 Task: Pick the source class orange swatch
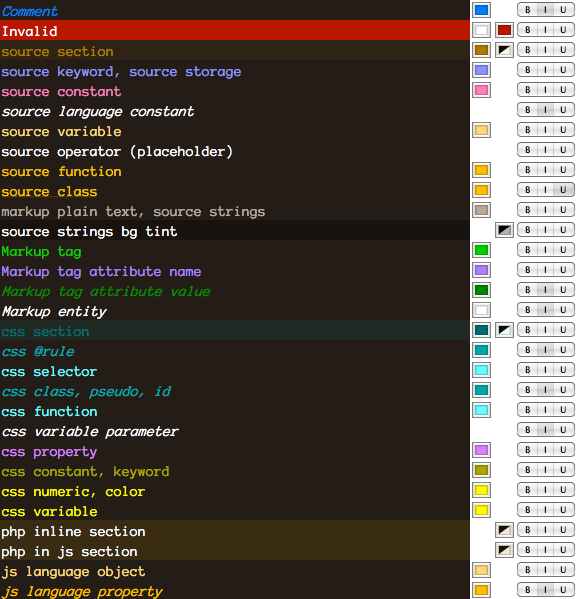[481, 190]
